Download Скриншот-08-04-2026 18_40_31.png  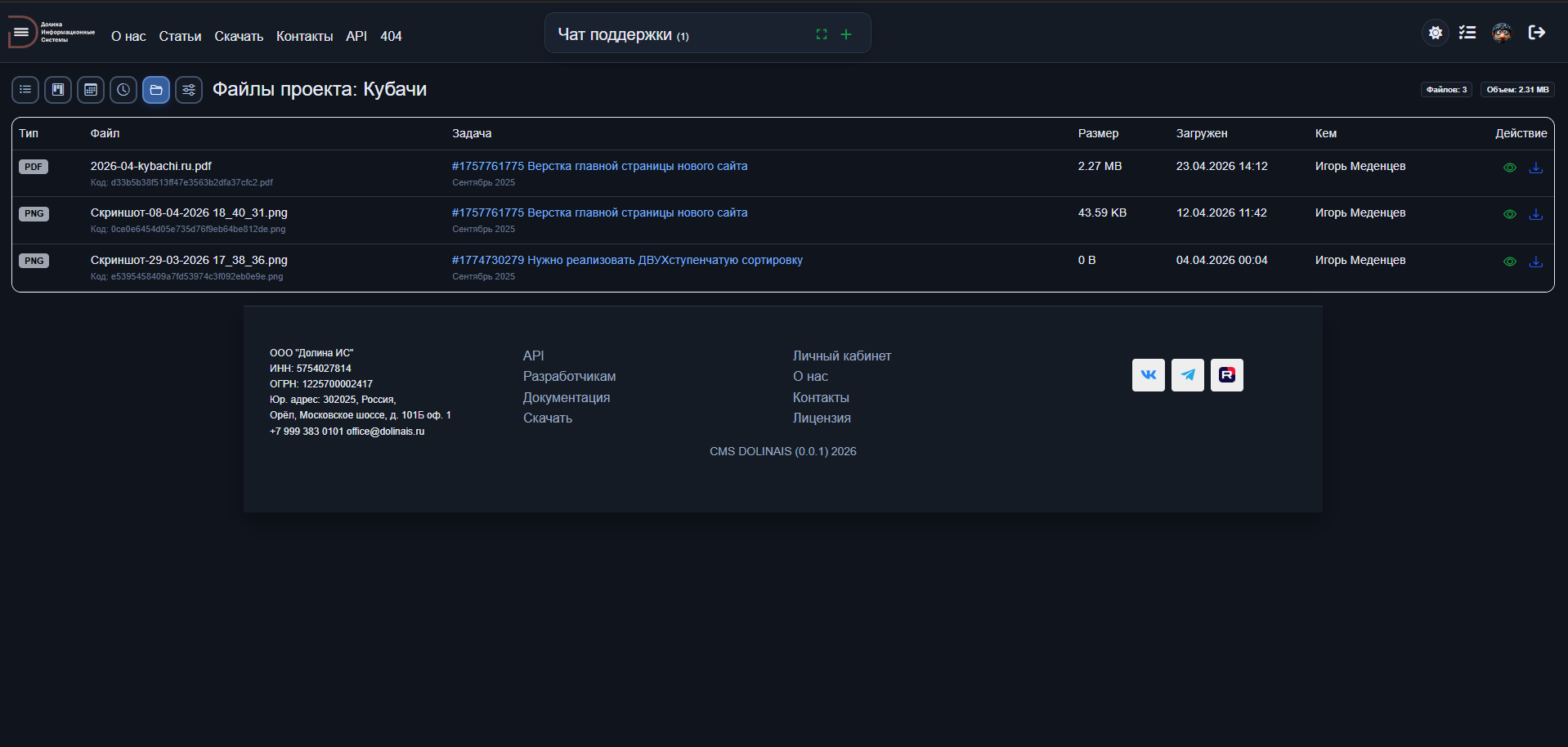1536,214
